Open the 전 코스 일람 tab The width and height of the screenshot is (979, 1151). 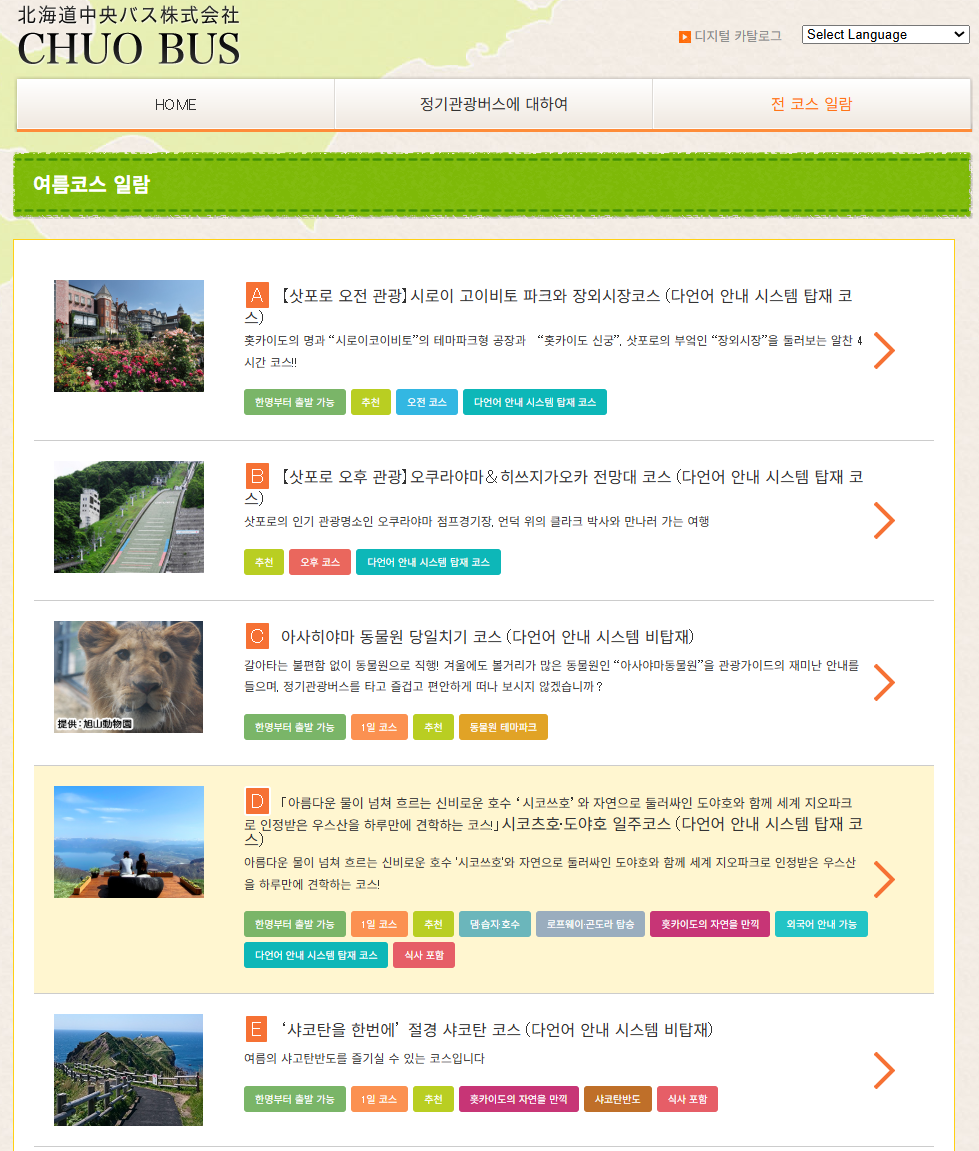[x=812, y=104]
